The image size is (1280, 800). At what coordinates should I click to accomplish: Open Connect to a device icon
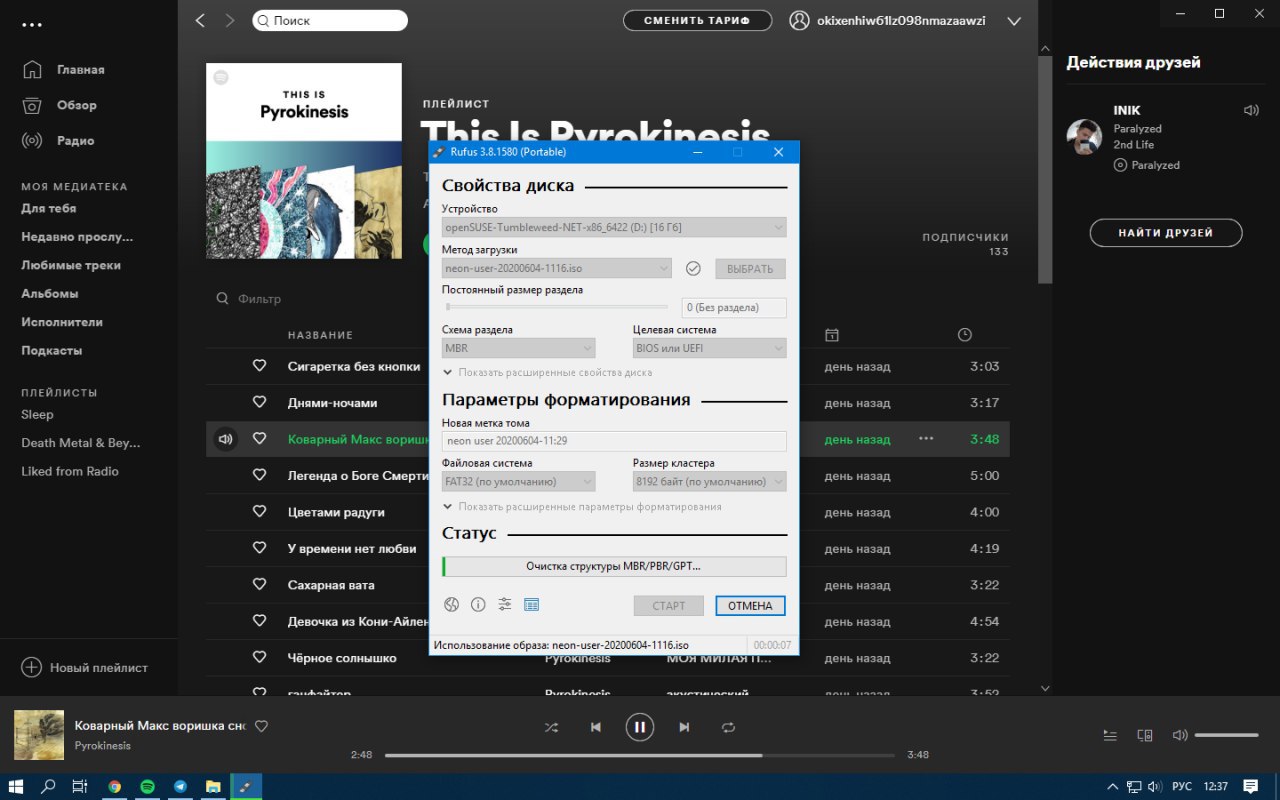click(x=1145, y=735)
